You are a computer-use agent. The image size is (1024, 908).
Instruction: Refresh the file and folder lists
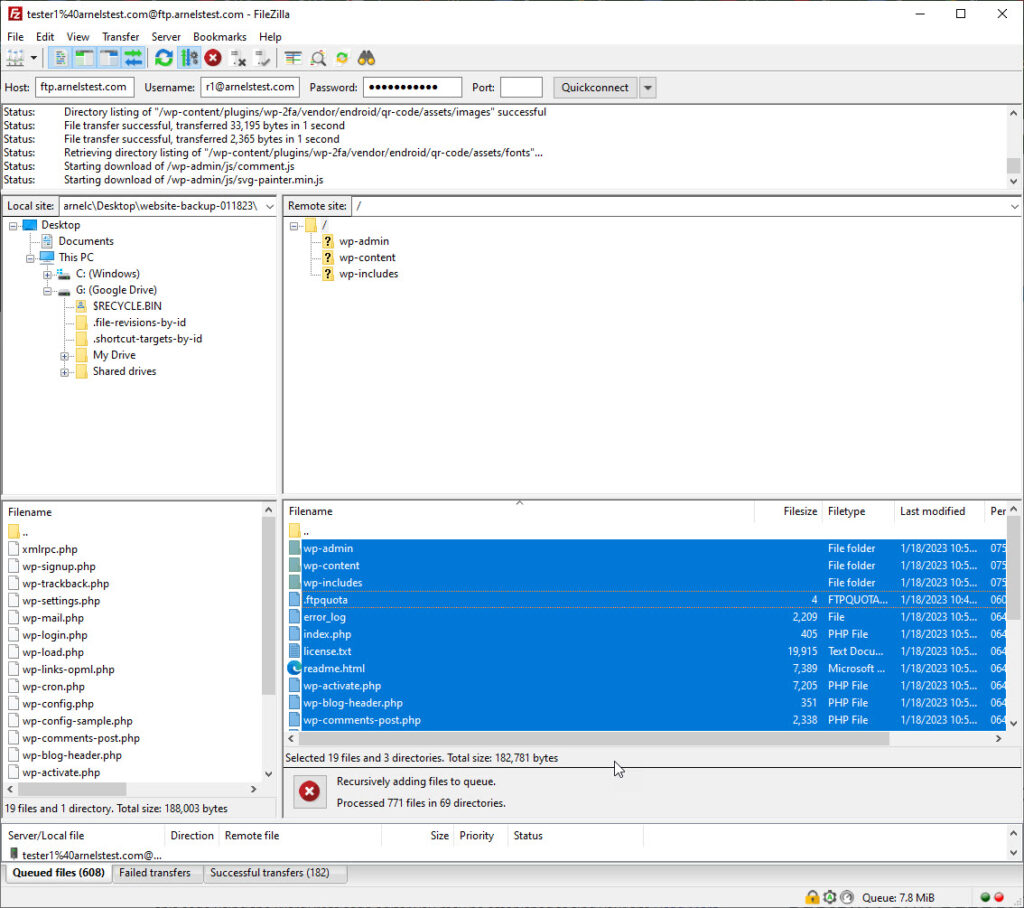[164, 58]
